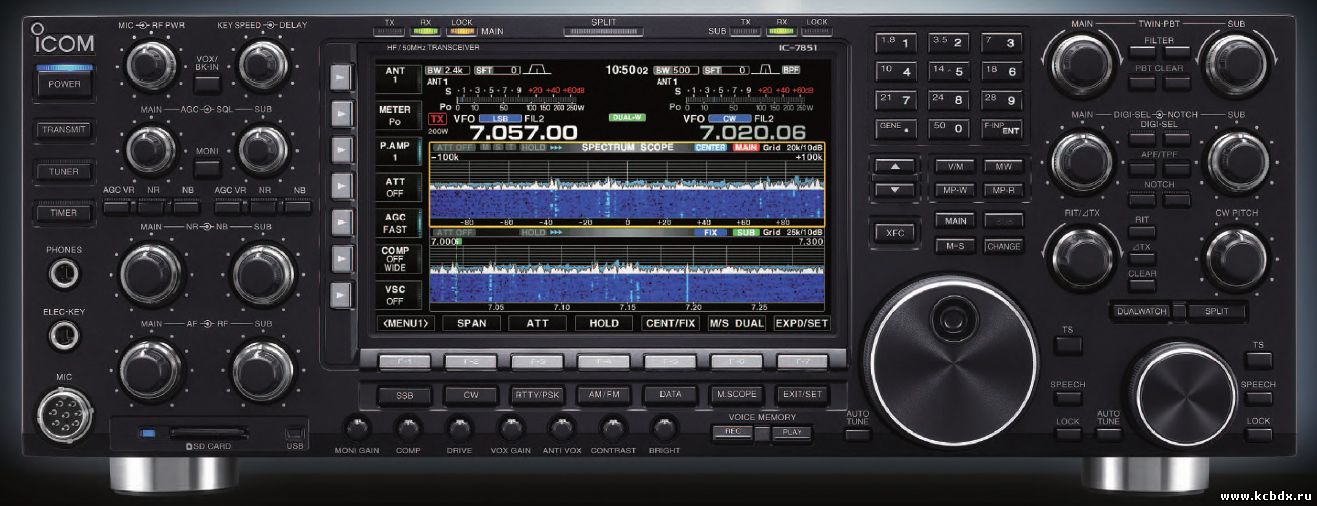Toggle the RIT switch
The height and width of the screenshot is (506, 1317).
click(1141, 232)
